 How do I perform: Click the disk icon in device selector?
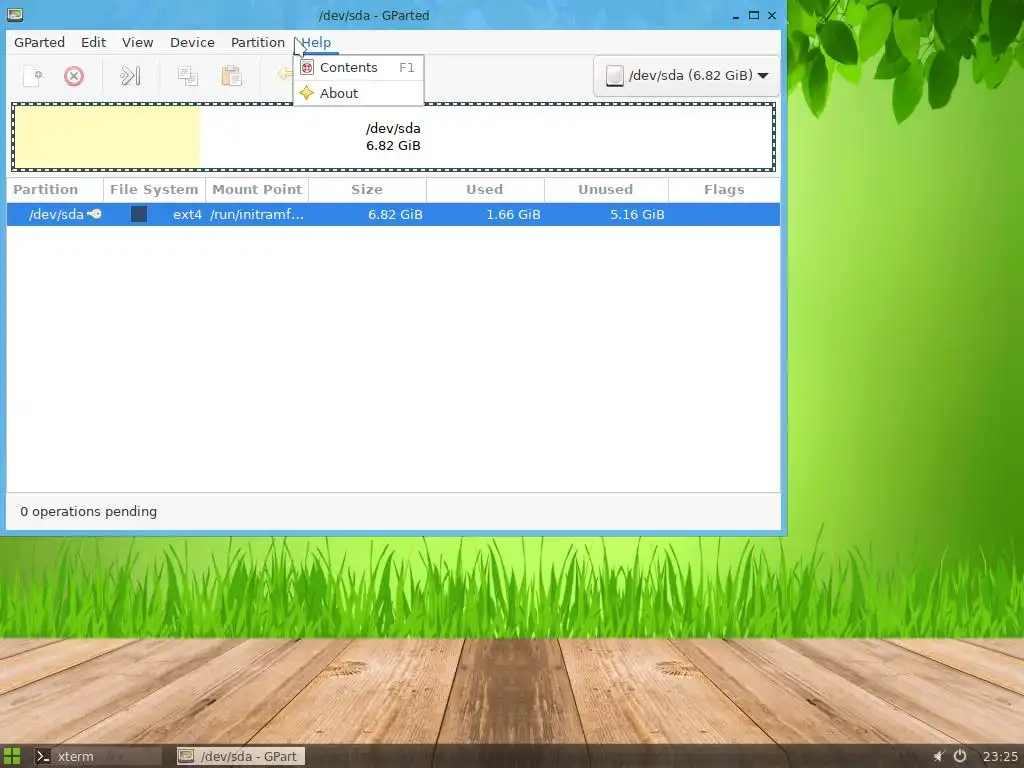[615, 76]
